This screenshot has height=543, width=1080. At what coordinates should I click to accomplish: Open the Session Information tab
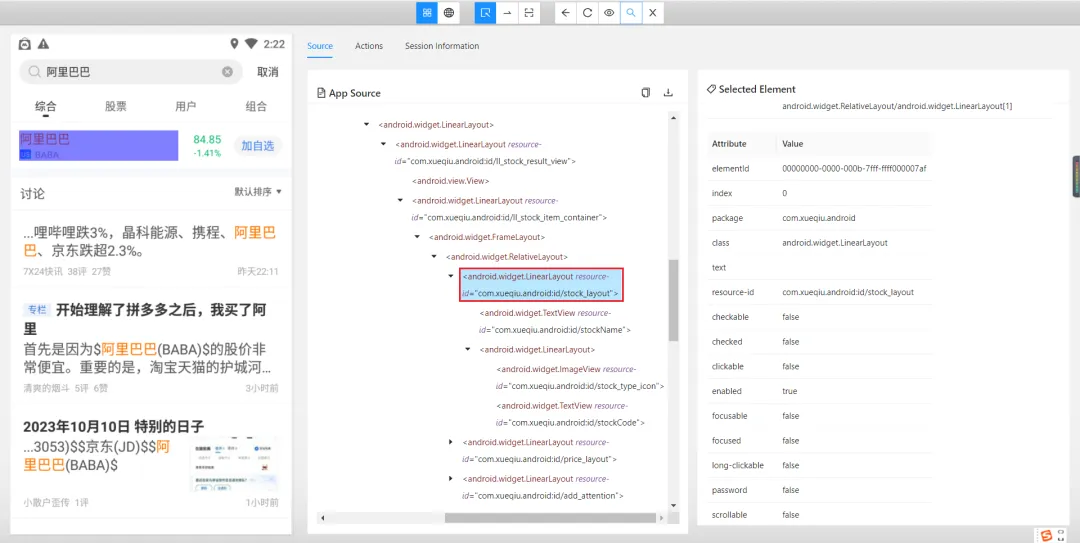(442, 46)
